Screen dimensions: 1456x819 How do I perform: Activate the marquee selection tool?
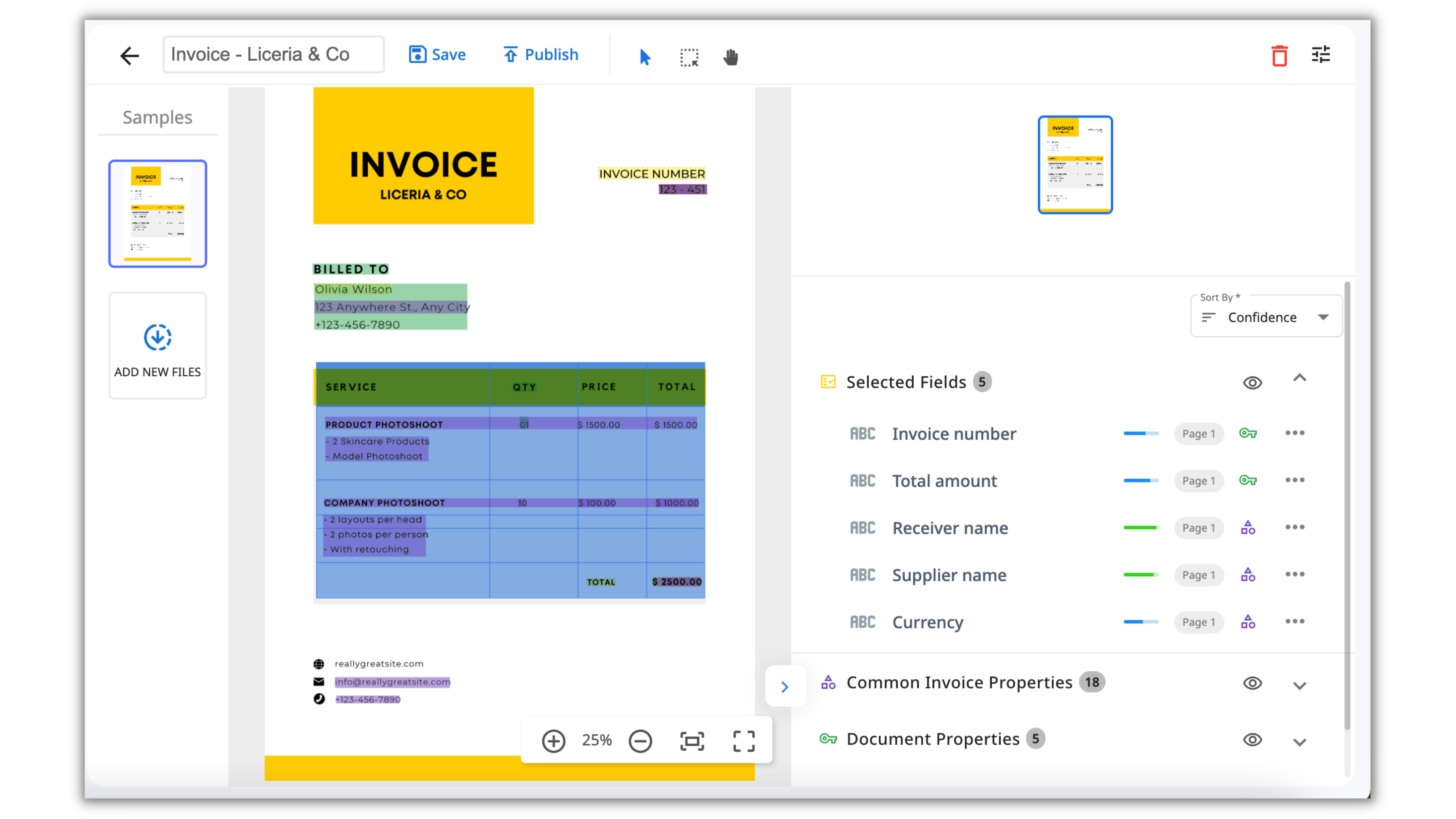click(689, 57)
